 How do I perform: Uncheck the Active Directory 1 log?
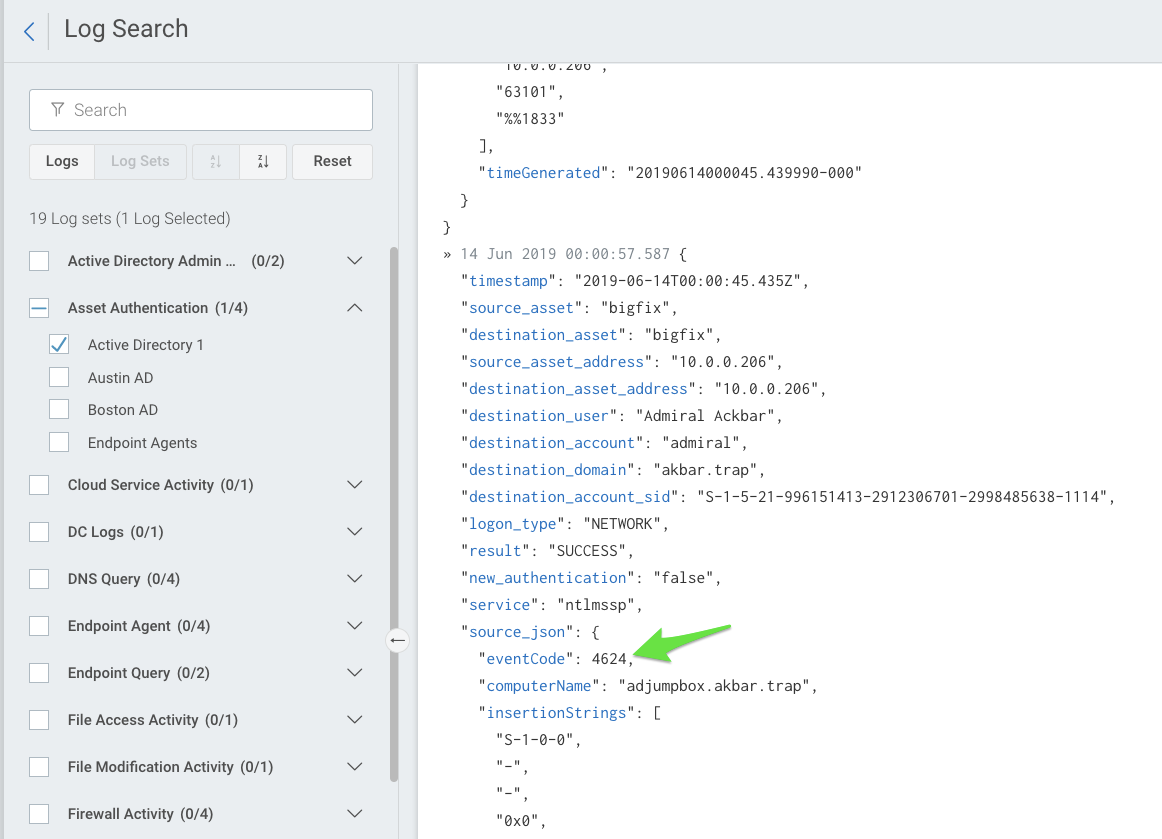coord(59,345)
